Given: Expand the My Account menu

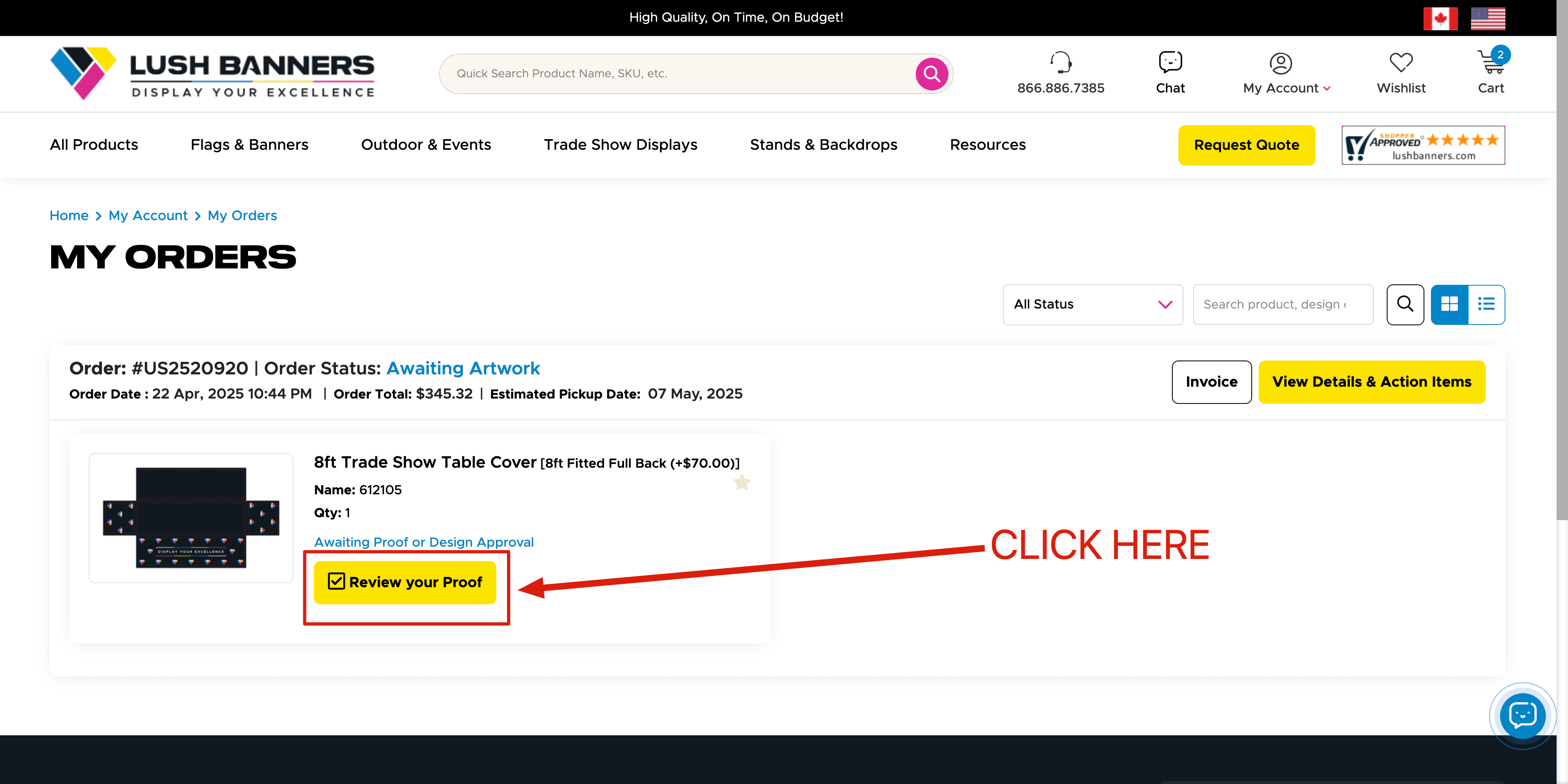Looking at the screenshot, I should [x=1286, y=88].
